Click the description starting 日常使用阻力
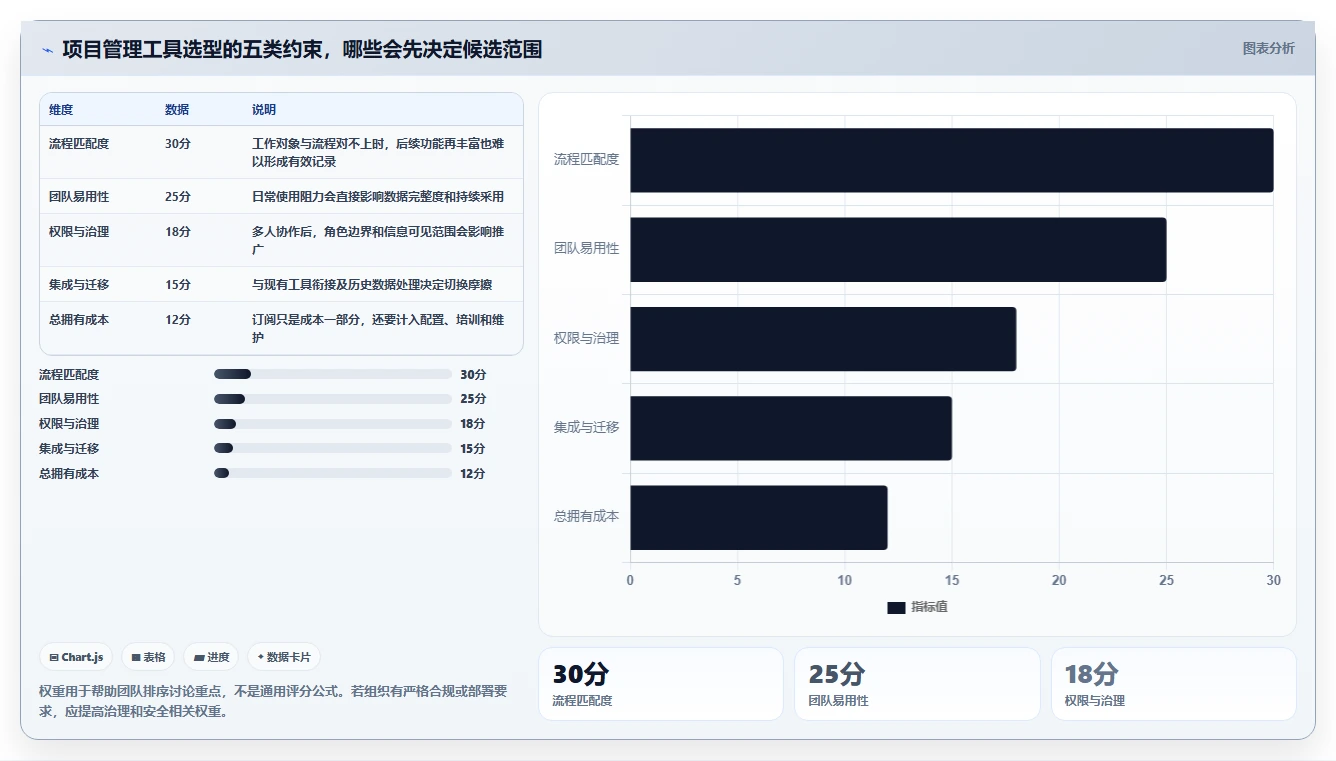This screenshot has height=761, width=1336. click(x=378, y=197)
